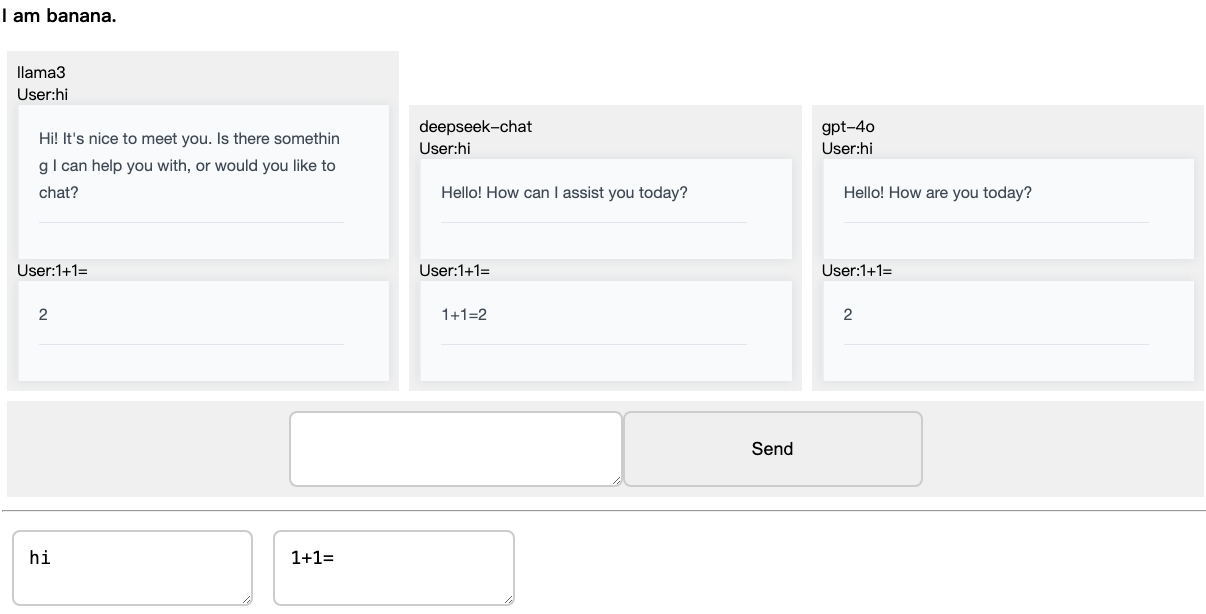Click gpt-4o's answer '2'
1206x614 pixels.
pos(848,314)
